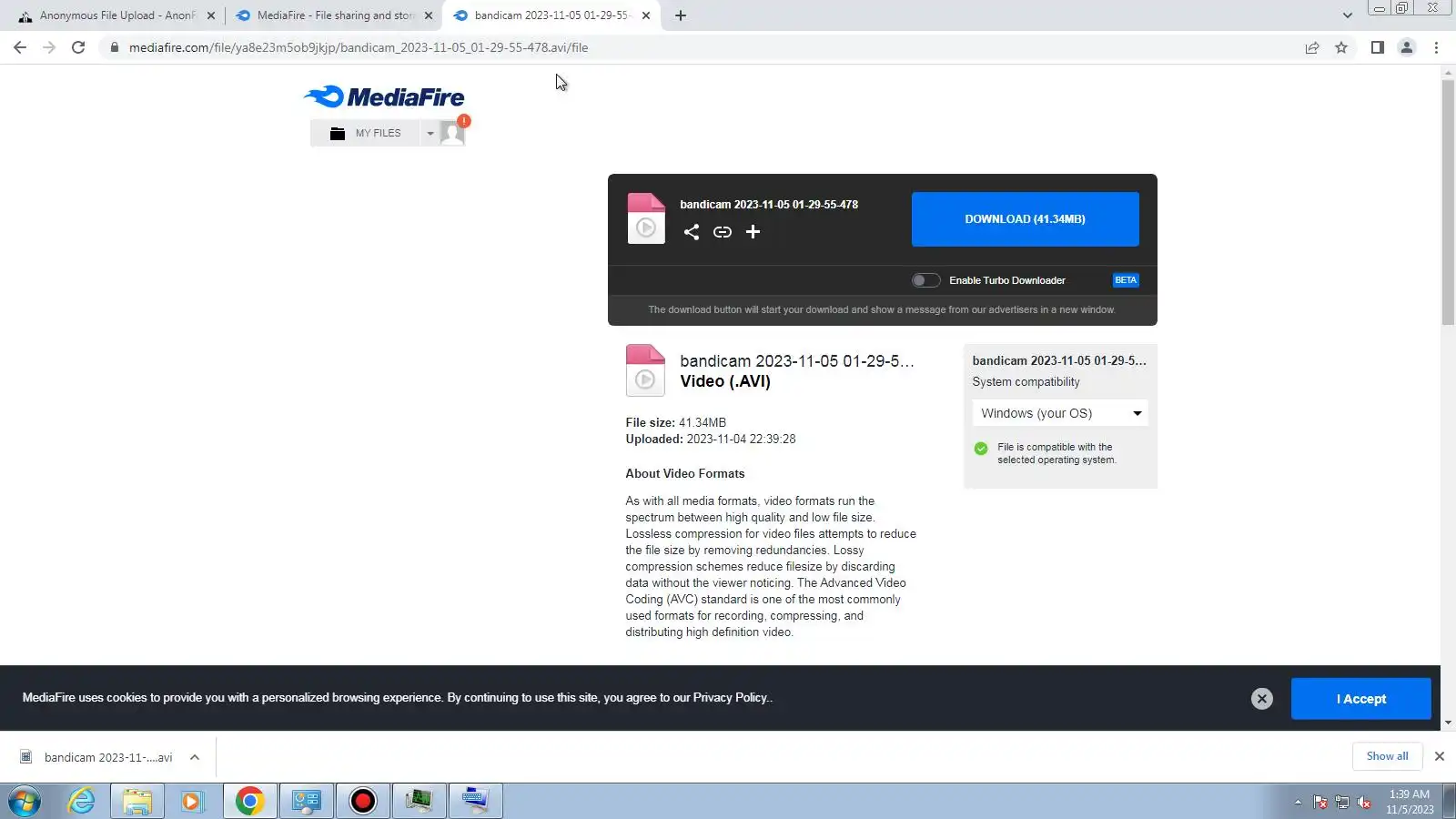Open the MediaFire logo home link
Image resolution: width=1456 pixels, height=819 pixels.
[x=384, y=96]
